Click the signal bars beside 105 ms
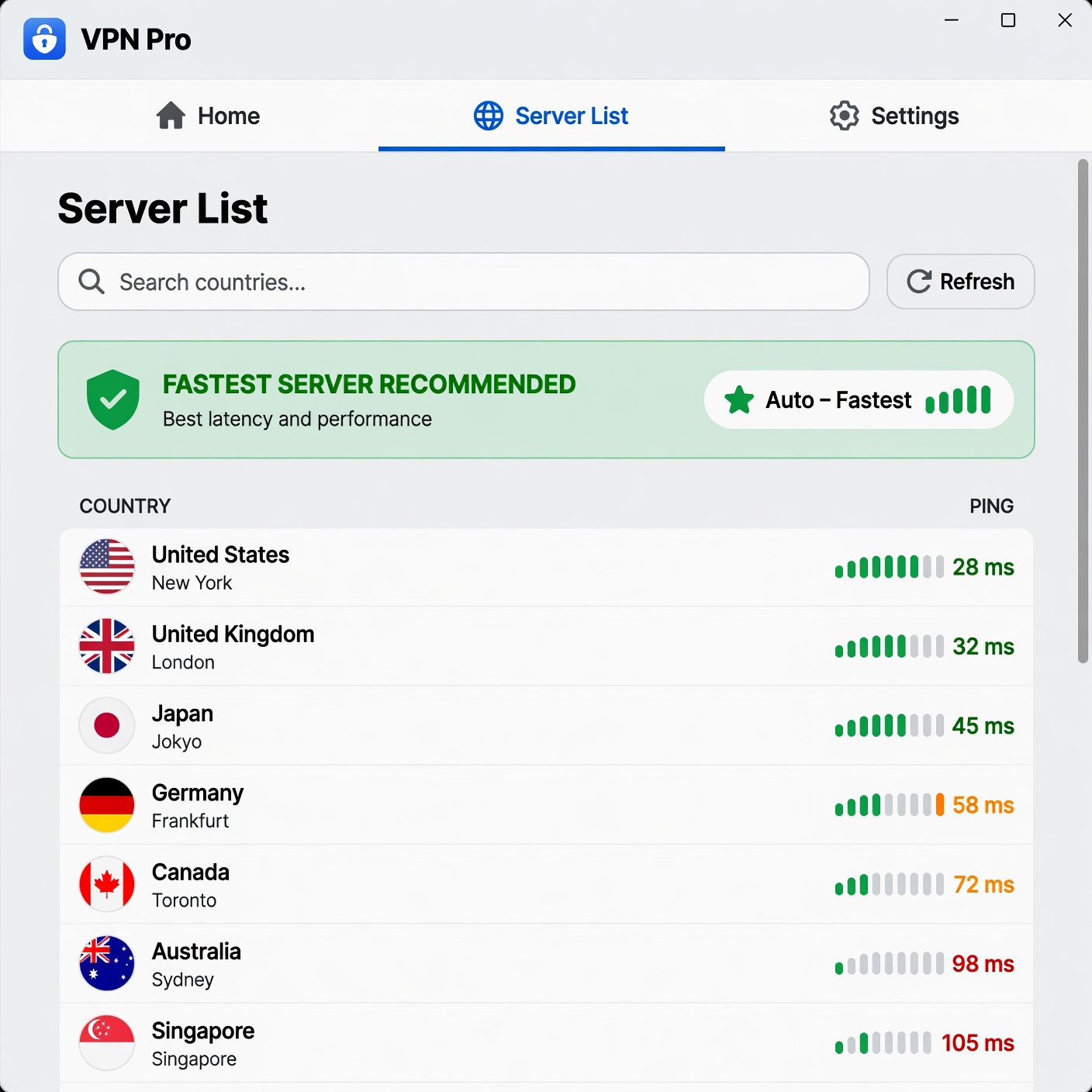Image resolution: width=1092 pixels, height=1092 pixels. [x=883, y=1043]
